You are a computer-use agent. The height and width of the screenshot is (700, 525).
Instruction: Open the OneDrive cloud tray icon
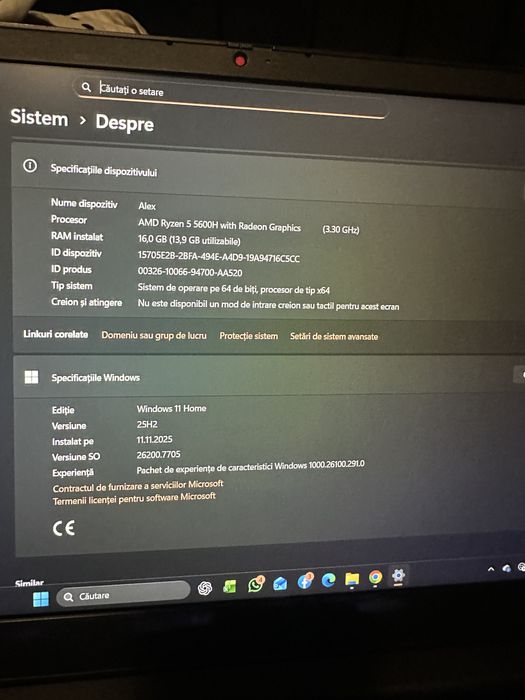coord(506,568)
